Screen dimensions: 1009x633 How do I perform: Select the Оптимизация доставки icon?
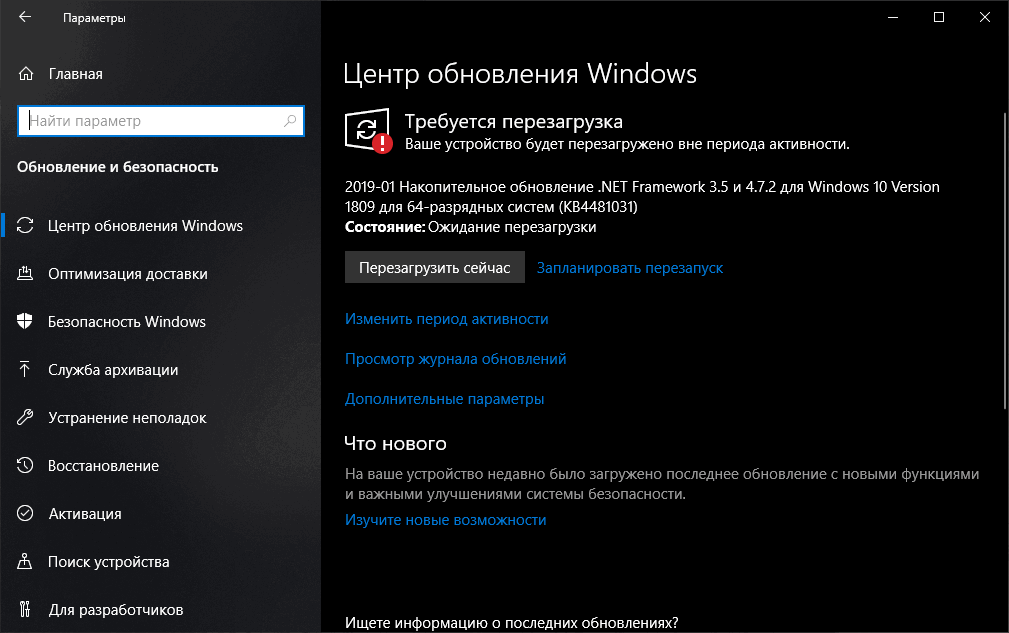click(x=27, y=274)
